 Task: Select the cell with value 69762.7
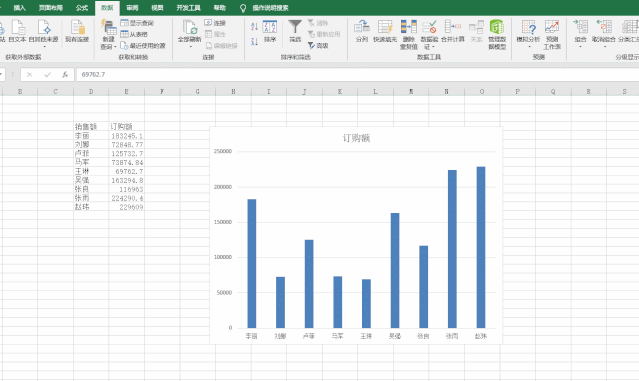[x=127, y=172]
